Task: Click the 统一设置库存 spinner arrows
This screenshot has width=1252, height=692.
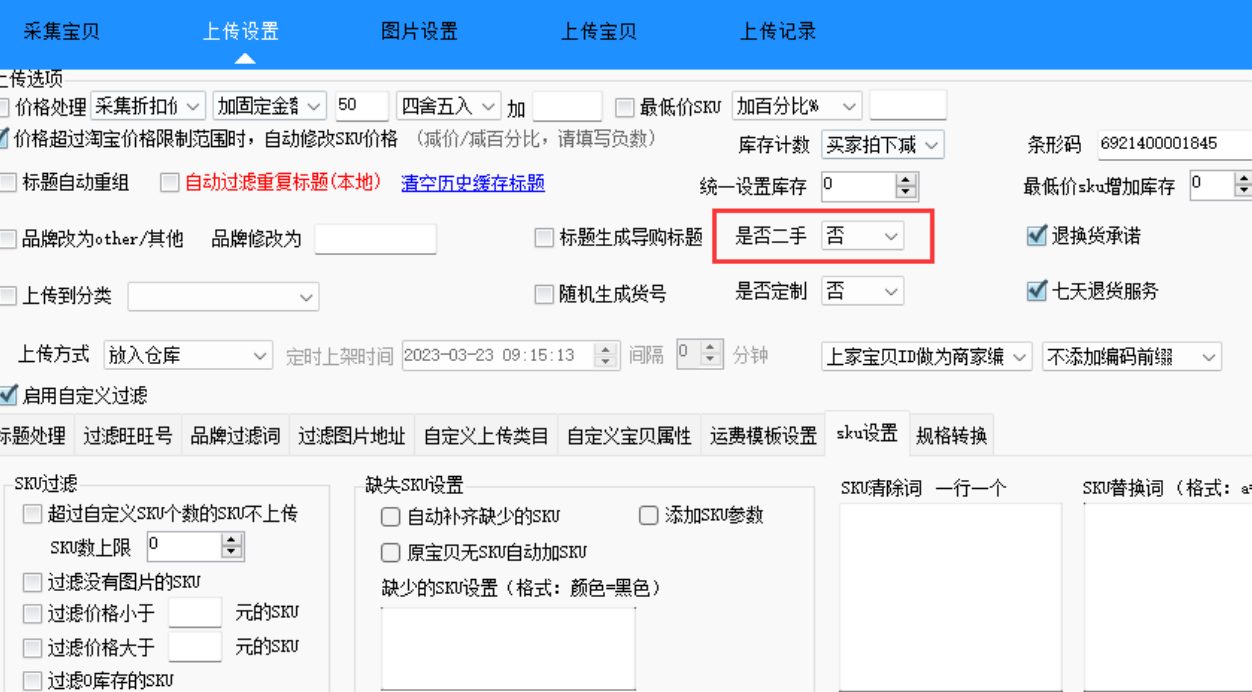Action: point(907,186)
